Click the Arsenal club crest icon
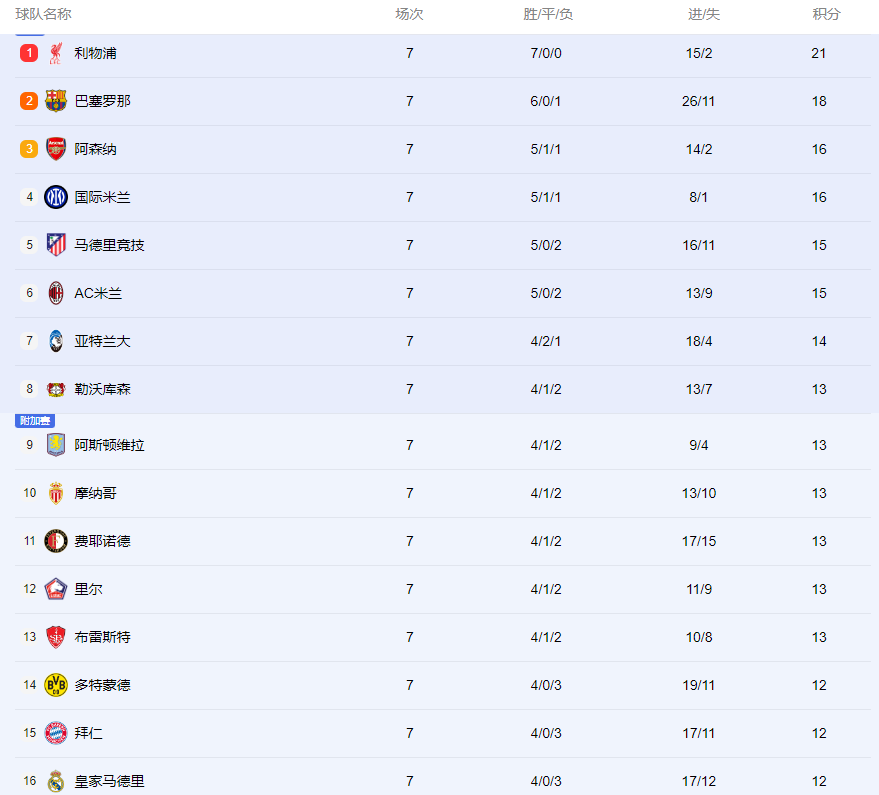 55,149
